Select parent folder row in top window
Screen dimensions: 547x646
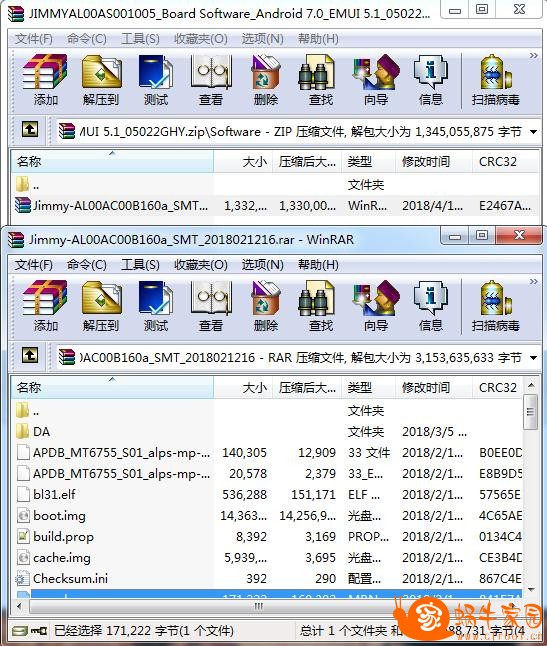click(x=275, y=185)
